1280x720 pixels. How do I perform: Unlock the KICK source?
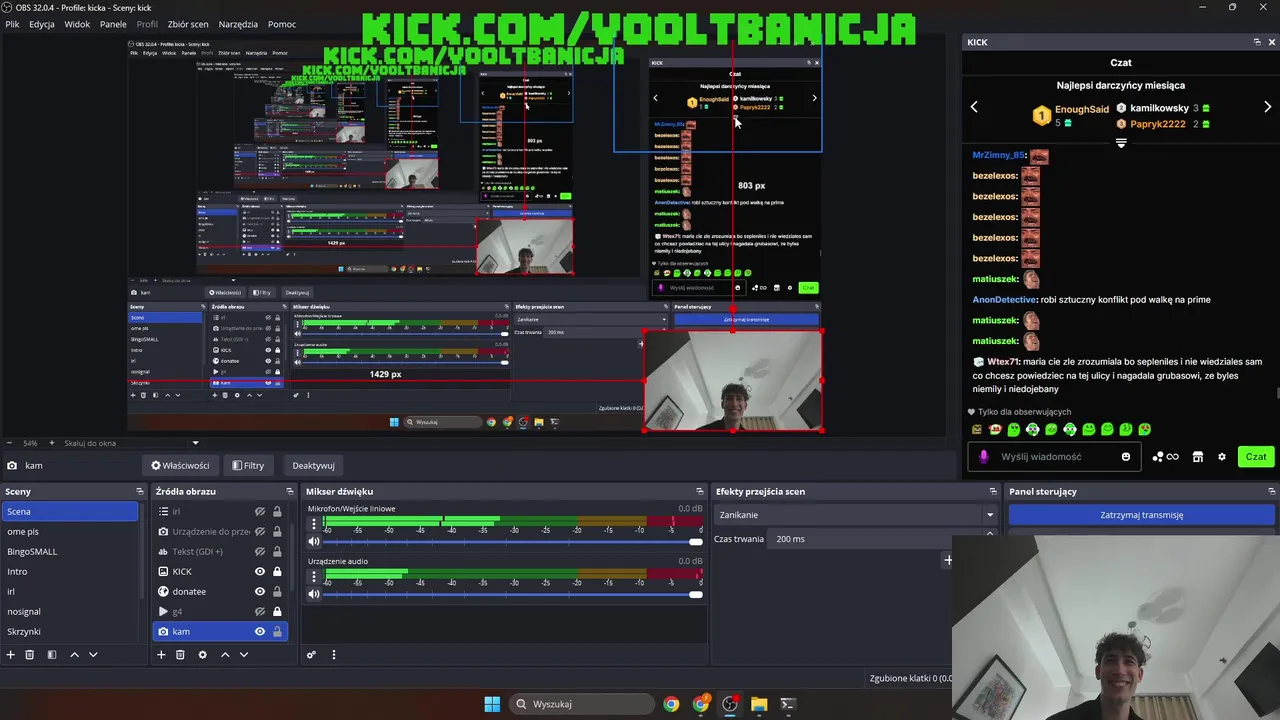click(x=277, y=571)
